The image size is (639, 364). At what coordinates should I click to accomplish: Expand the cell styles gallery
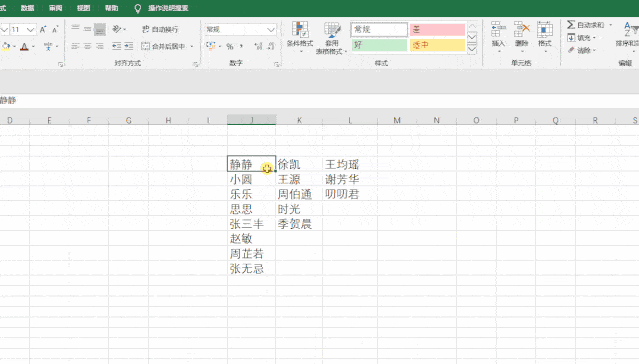click(472, 49)
